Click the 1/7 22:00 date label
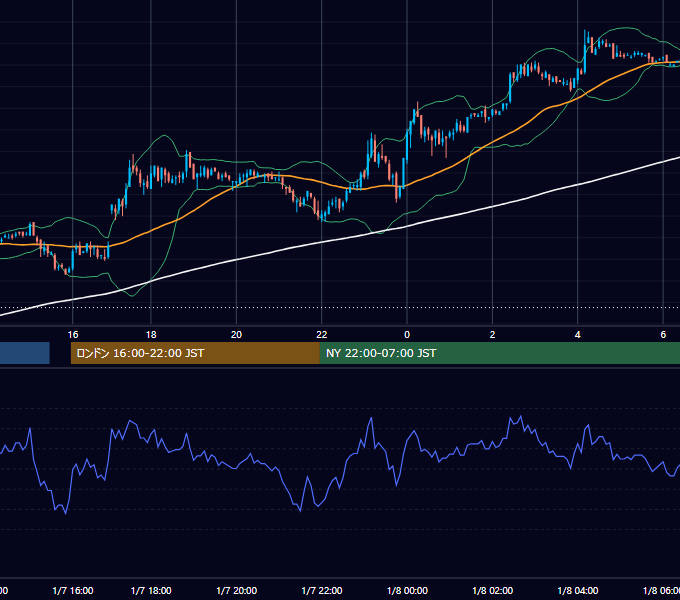680x600 pixels. [322, 590]
